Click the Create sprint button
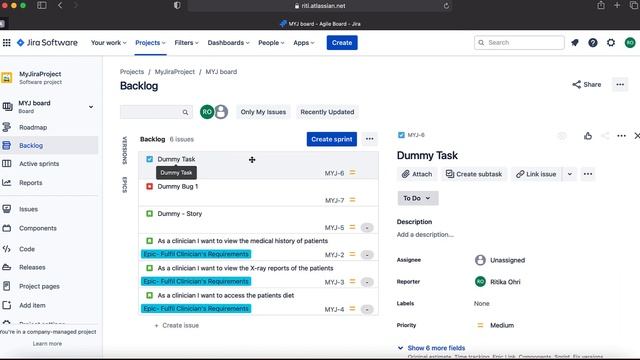Viewport: 640px width, 360px height. tap(332, 139)
